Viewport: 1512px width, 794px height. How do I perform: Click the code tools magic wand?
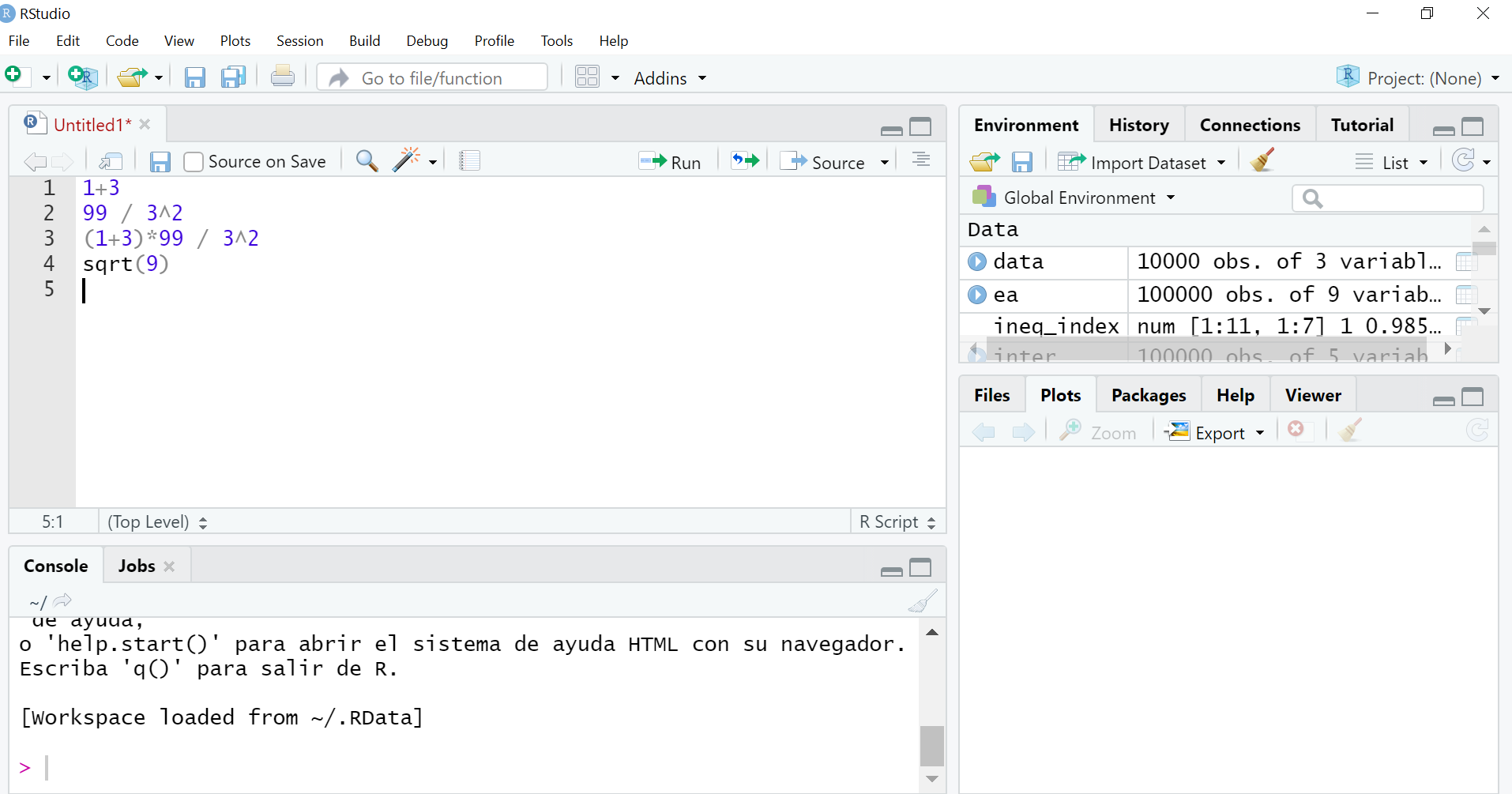pos(408,160)
